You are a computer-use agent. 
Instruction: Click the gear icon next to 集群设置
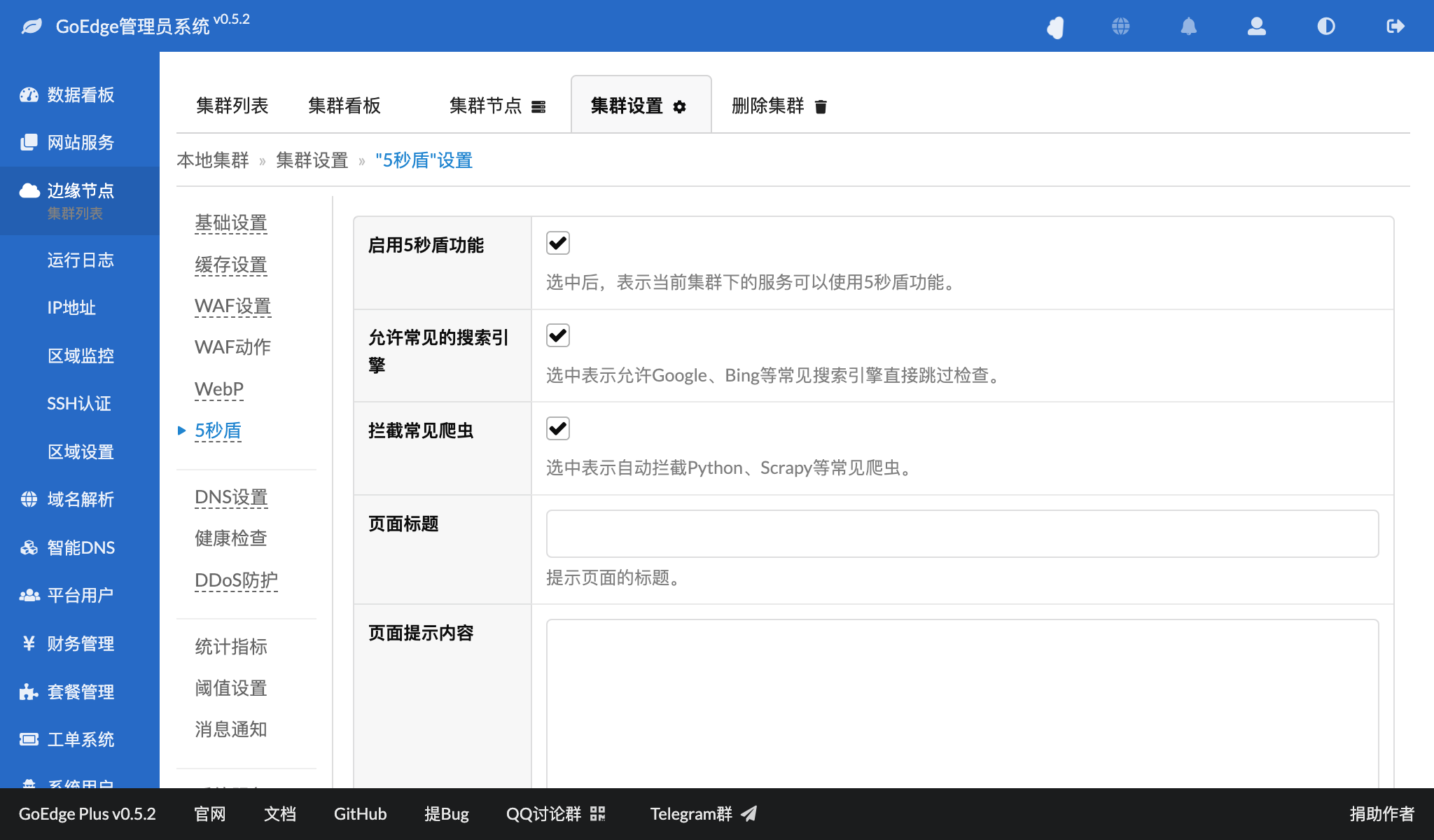pyautogui.click(x=679, y=106)
